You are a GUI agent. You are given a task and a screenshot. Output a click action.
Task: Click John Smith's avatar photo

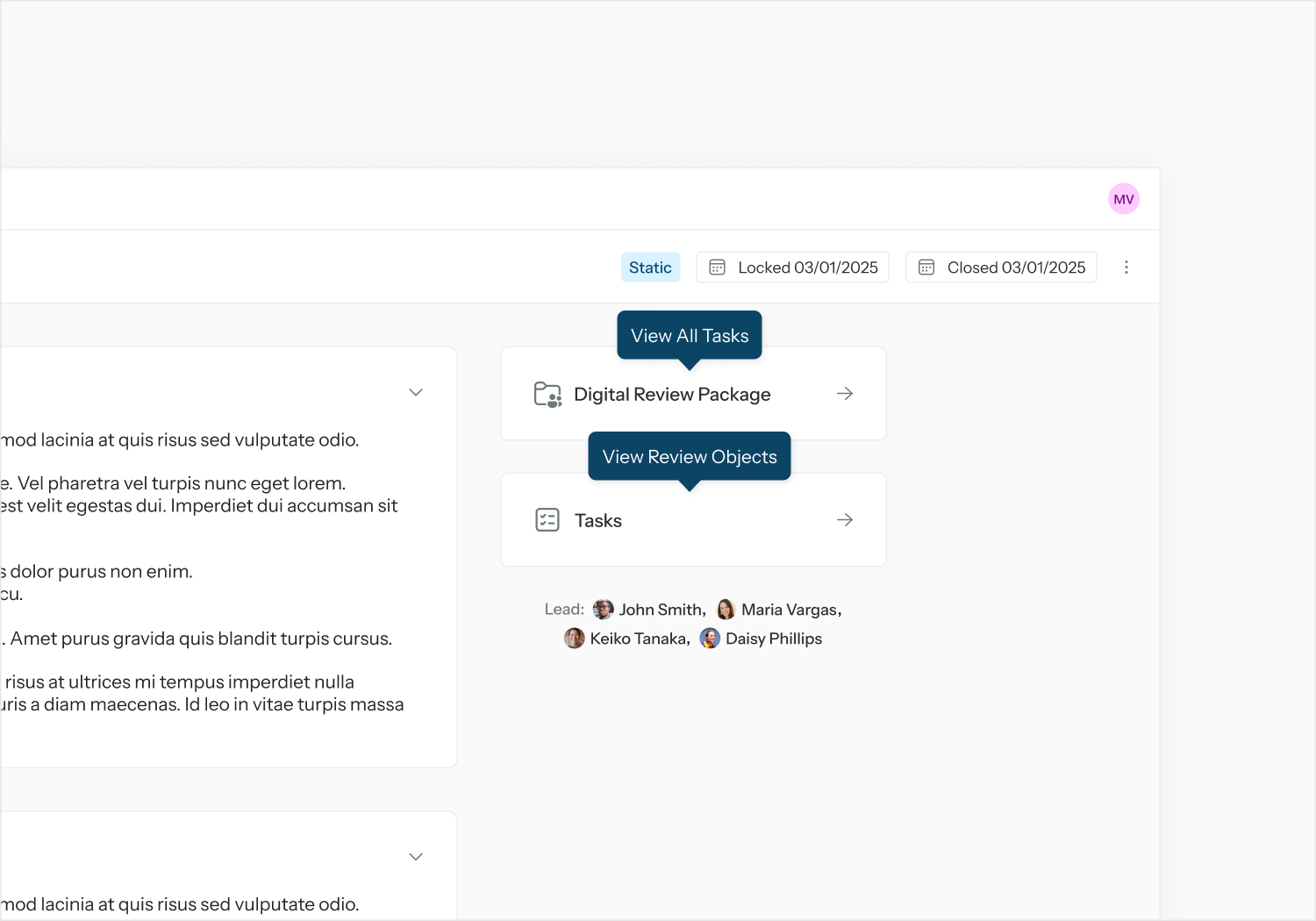pyautogui.click(x=604, y=610)
